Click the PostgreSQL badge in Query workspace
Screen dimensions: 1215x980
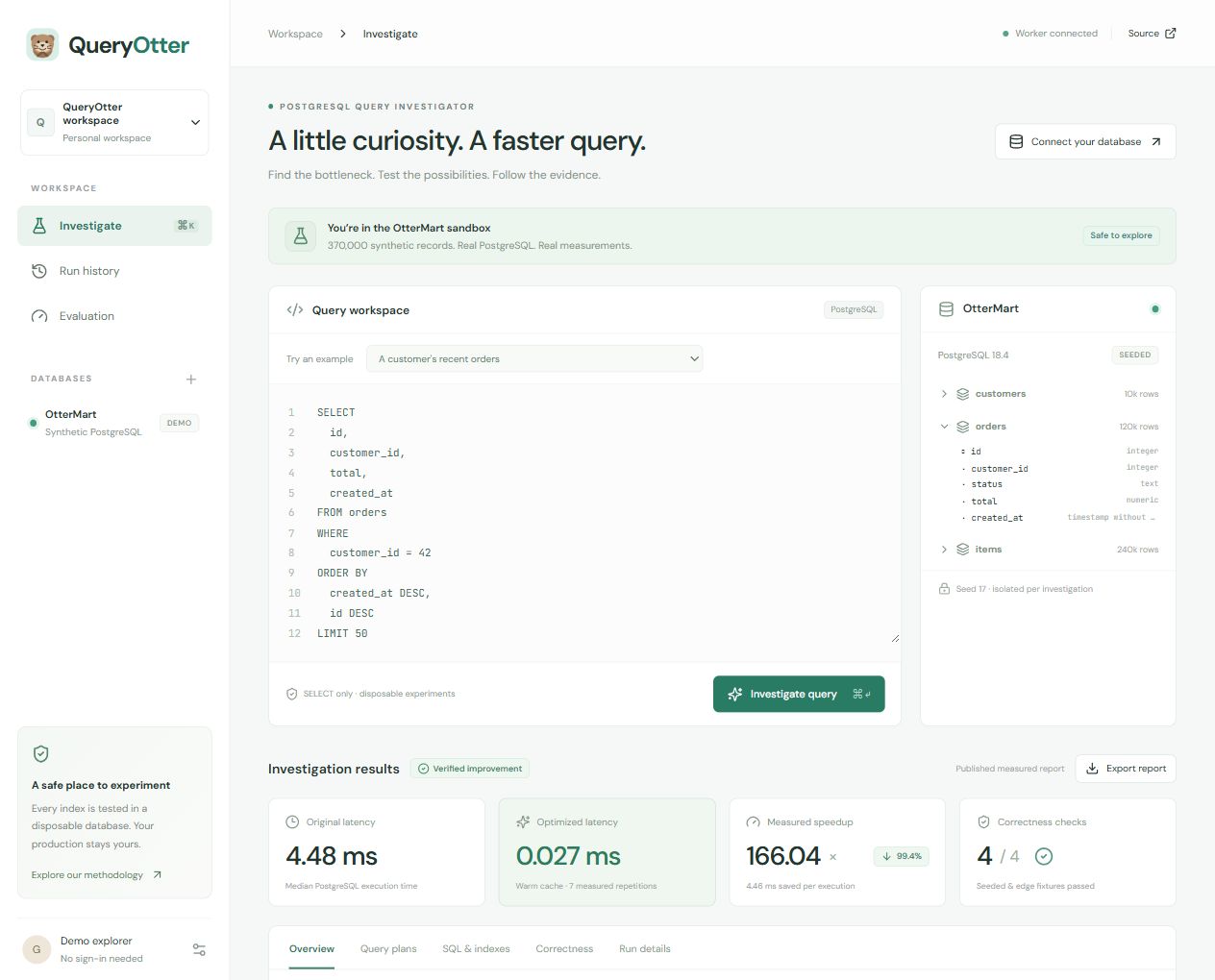854,309
